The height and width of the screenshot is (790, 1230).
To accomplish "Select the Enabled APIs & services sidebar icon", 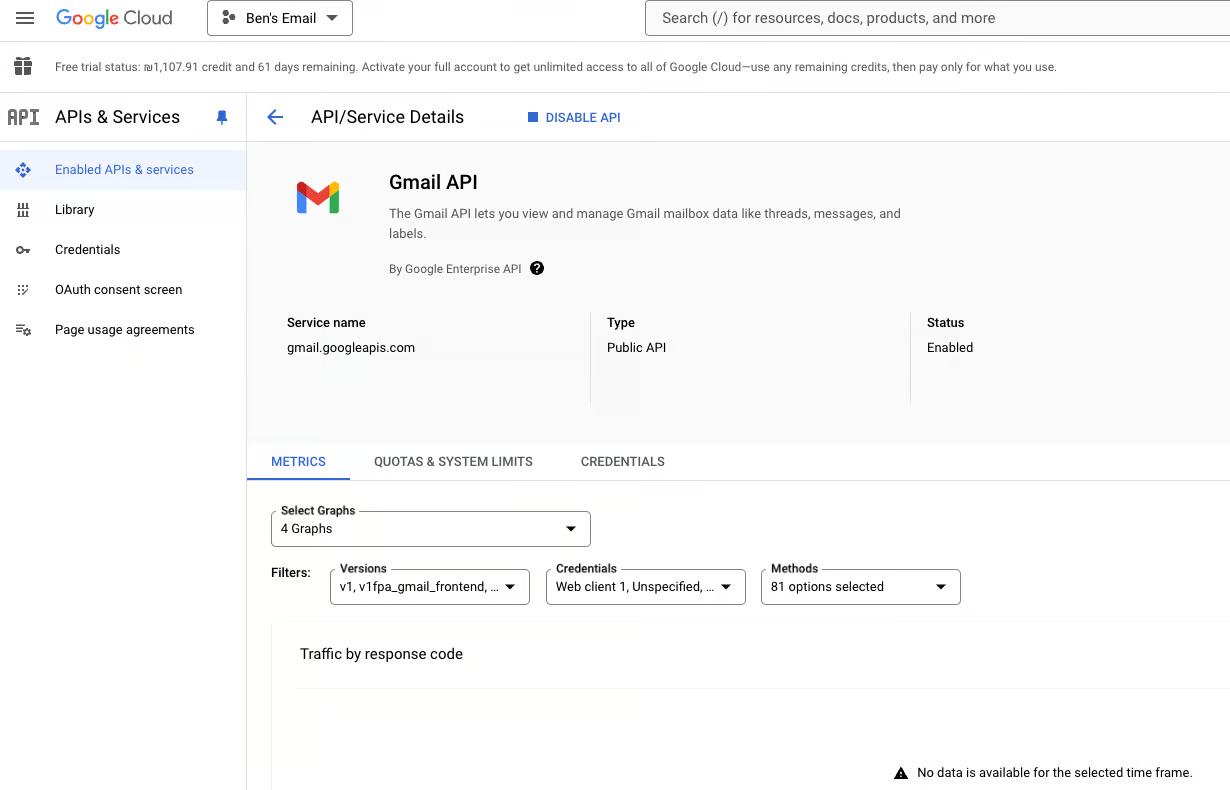I will 22,169.
